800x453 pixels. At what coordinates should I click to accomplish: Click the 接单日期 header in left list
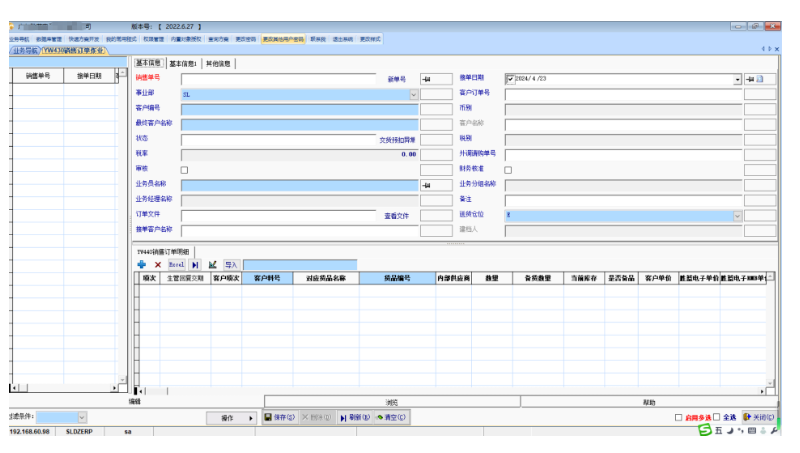coord(89,76)
